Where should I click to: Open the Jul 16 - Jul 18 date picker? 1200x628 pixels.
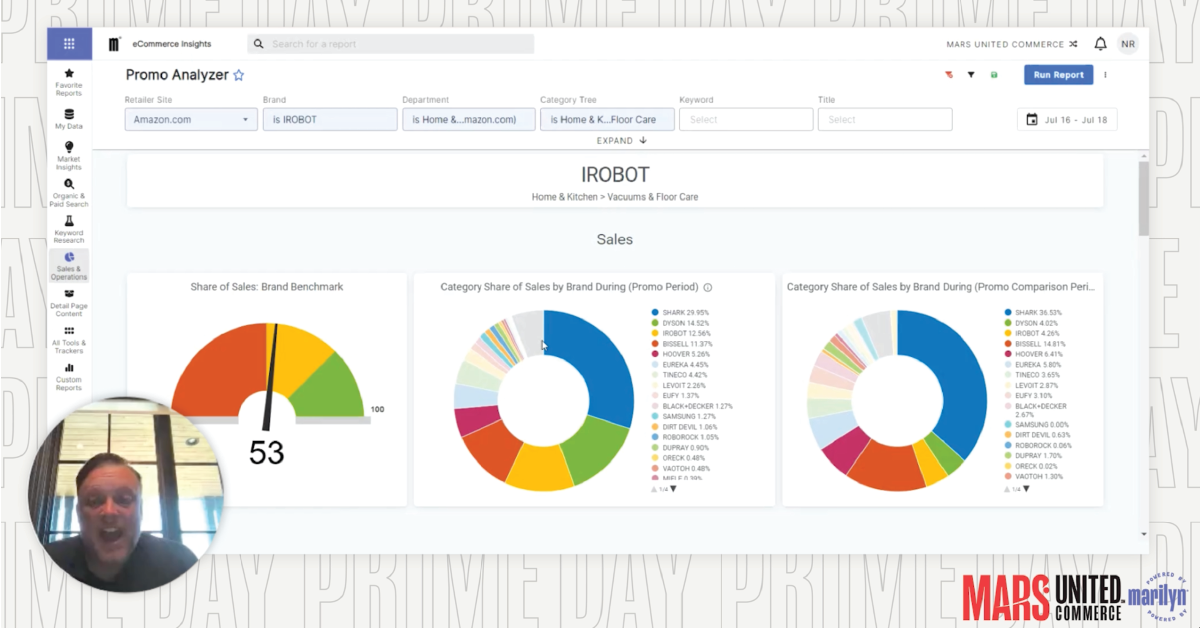[x=1067, y=120]
